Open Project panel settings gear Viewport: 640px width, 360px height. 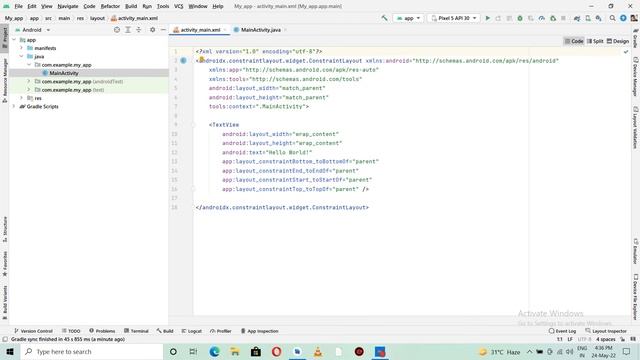pyautogui.click(x=152, y=30)
